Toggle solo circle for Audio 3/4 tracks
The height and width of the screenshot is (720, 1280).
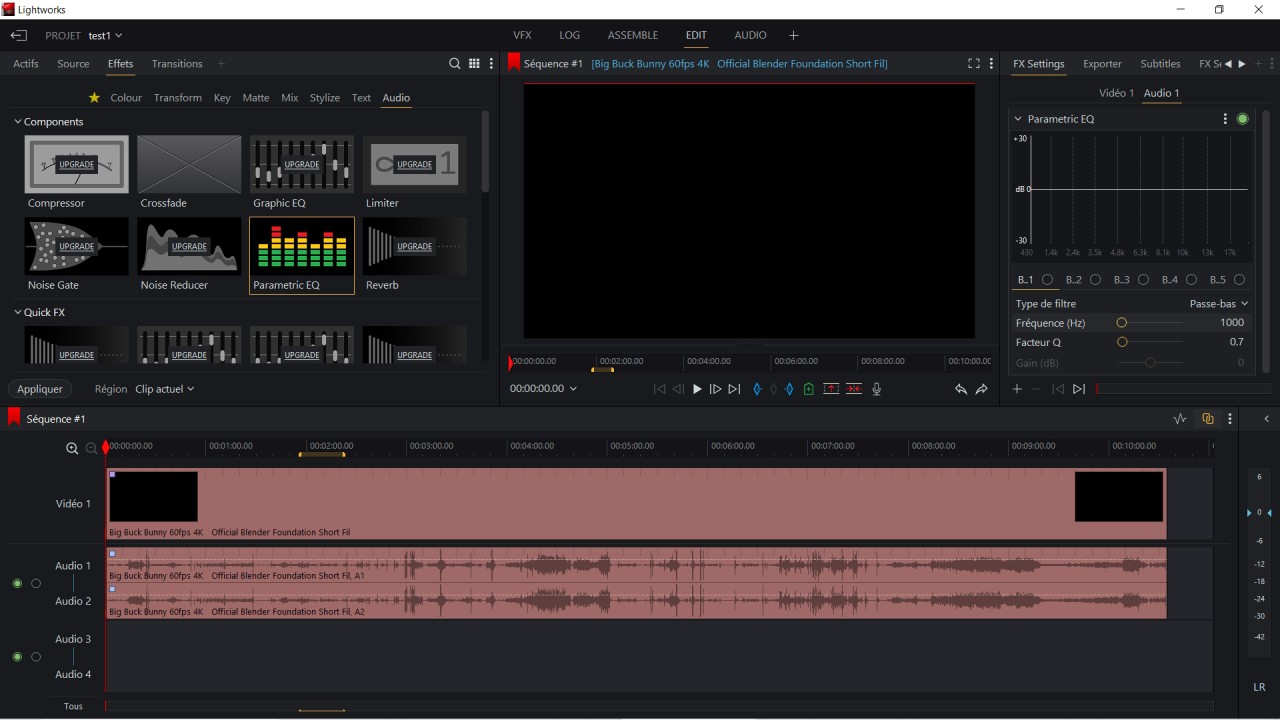pyautogui.click(x=36, y=657)
